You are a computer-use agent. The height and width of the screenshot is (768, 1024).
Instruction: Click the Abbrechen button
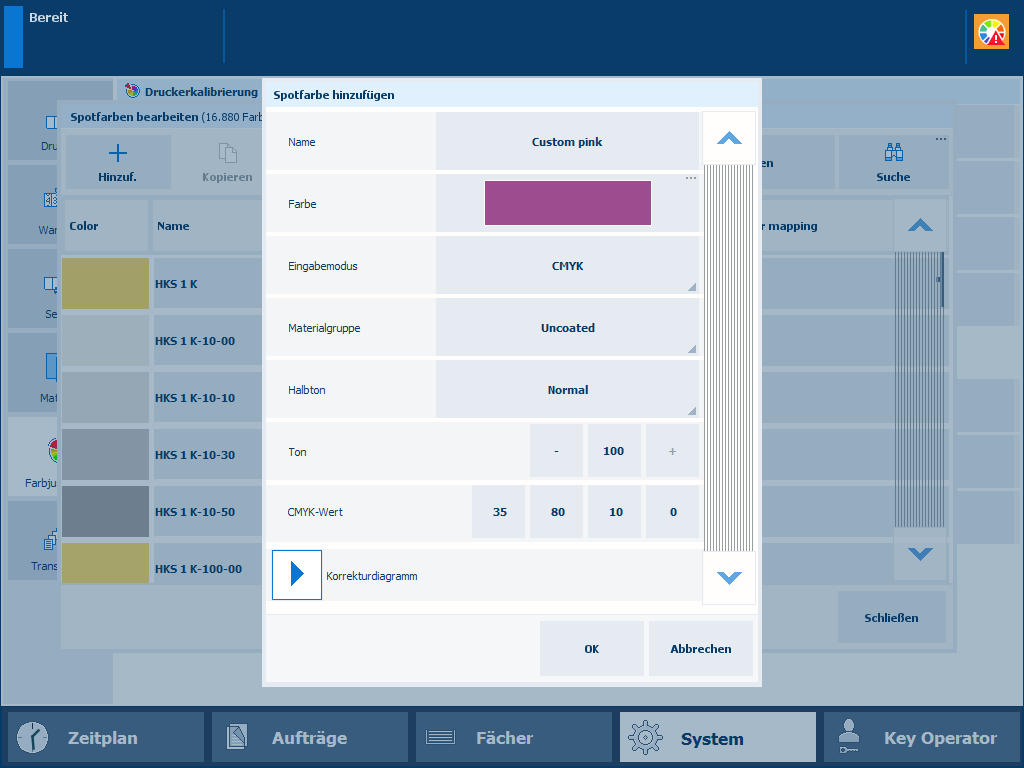pyautogui.click(x=700, y=649)
